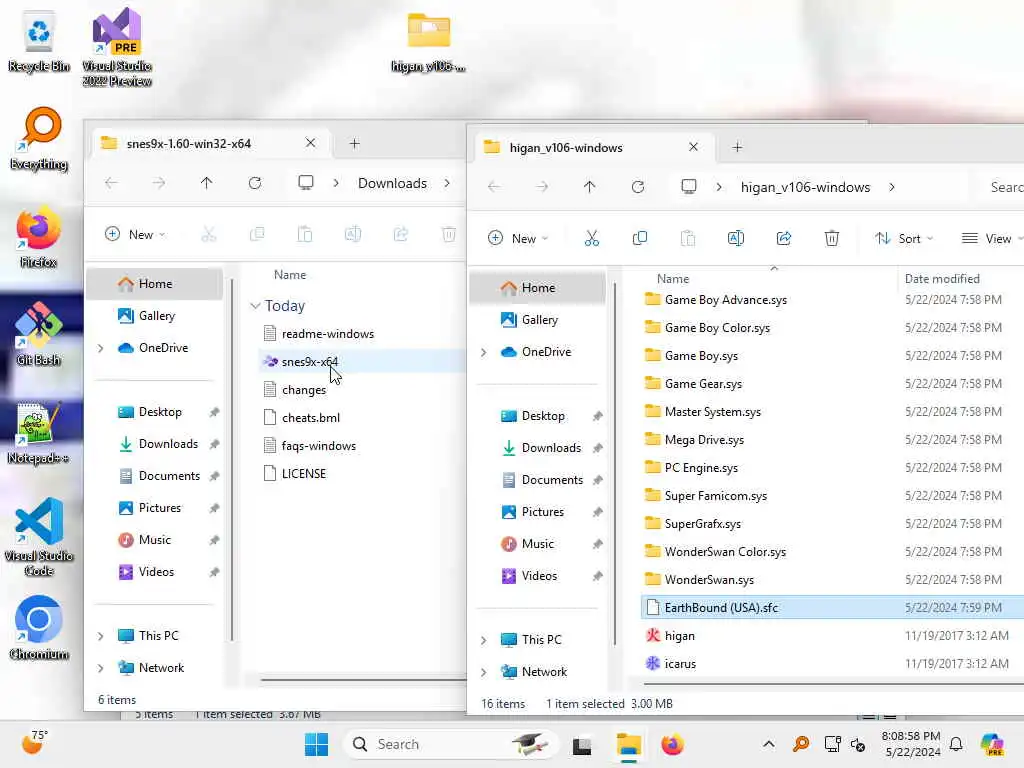This screenshot has width=1024, height=768.
Task: Select Firefox desktop shortcut
Action: pos(38,236)
